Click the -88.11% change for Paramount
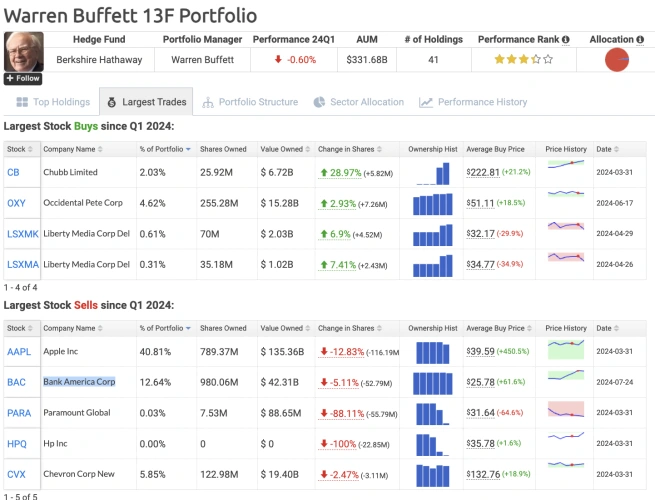The image size is (655, 500). (342, 414)
